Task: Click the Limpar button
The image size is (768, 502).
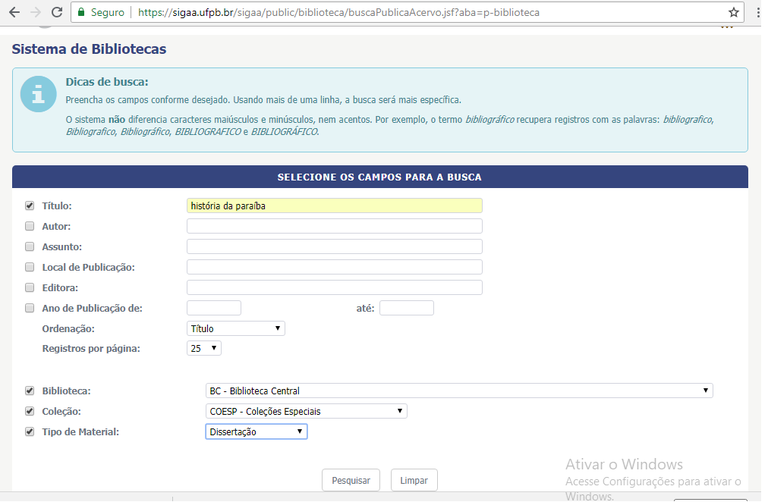Action: pos(414,481)
